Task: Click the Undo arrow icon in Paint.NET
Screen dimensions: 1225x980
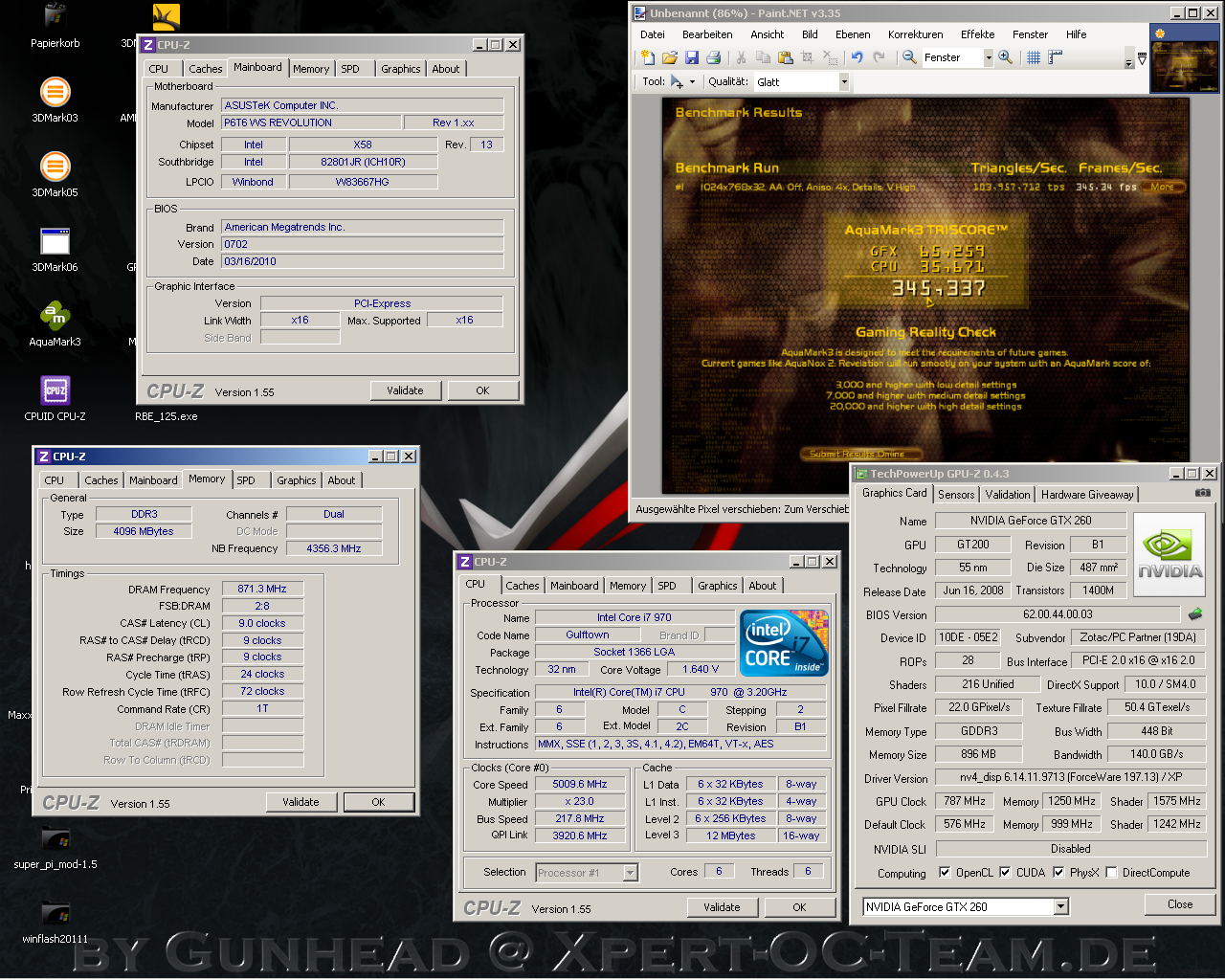Action: [x=857, y=57]
